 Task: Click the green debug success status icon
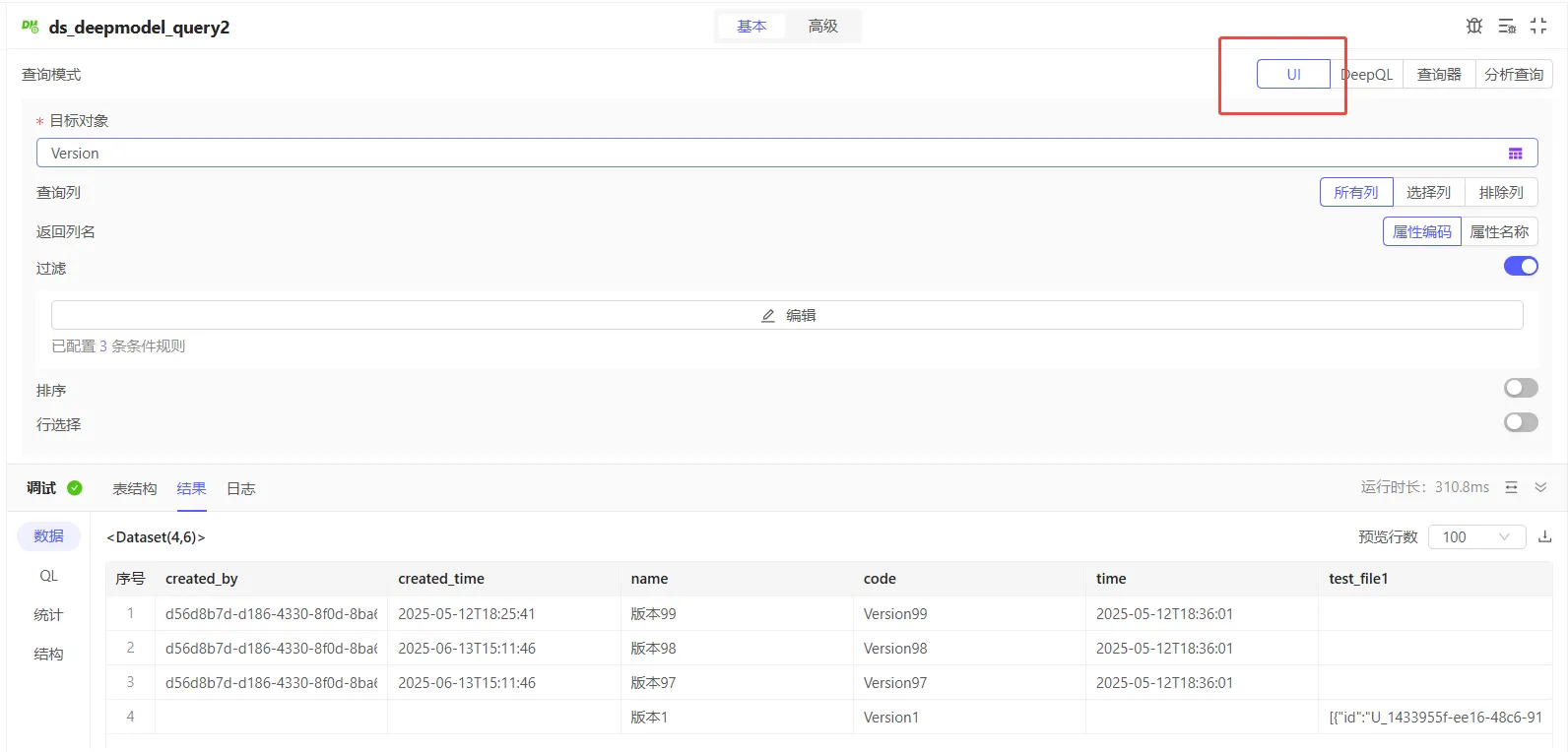pyautogui.click(x=75, y=488)
